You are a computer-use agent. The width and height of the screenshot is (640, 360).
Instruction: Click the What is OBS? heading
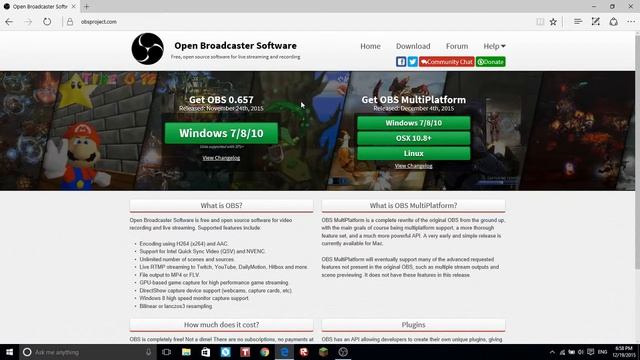(221, 205)
